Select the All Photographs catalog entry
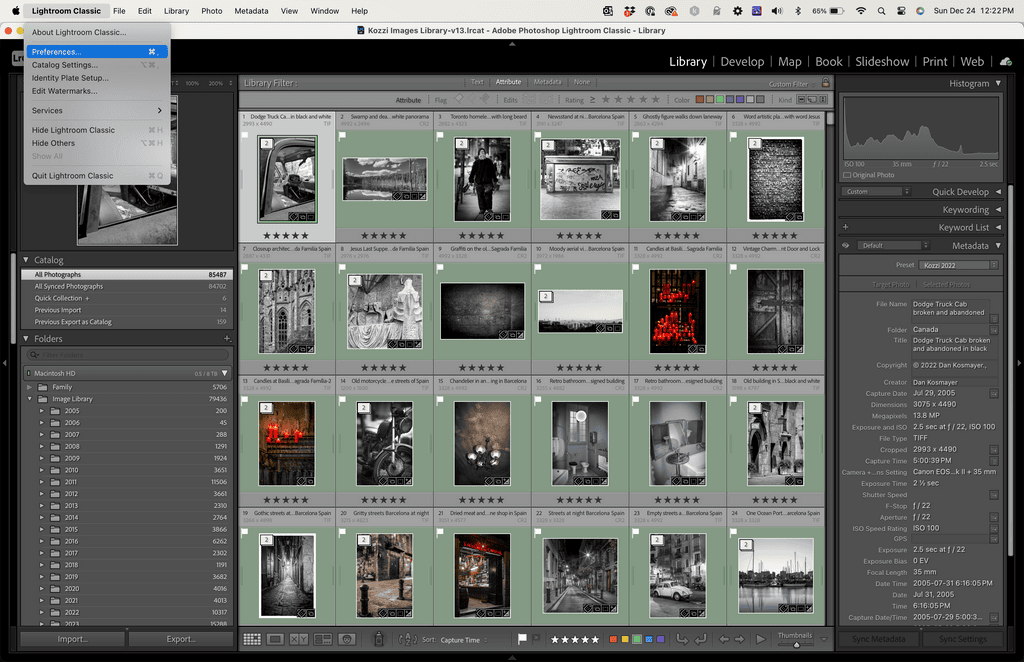Image resolution: width=1024 pixels, height=662 pixels. [x=127, y=275]
